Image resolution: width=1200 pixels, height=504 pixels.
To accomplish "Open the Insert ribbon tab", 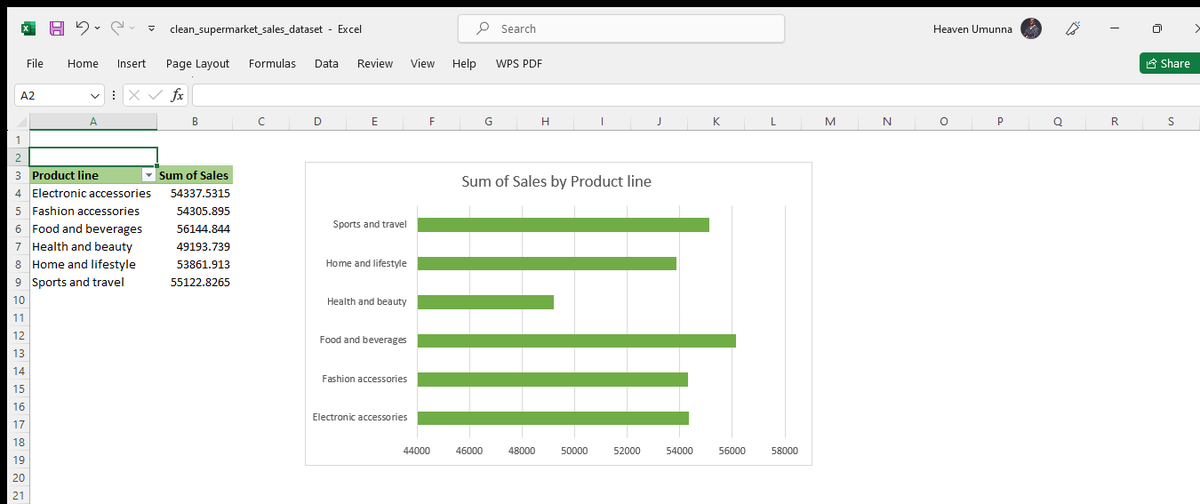I will [x=132, y=63].
